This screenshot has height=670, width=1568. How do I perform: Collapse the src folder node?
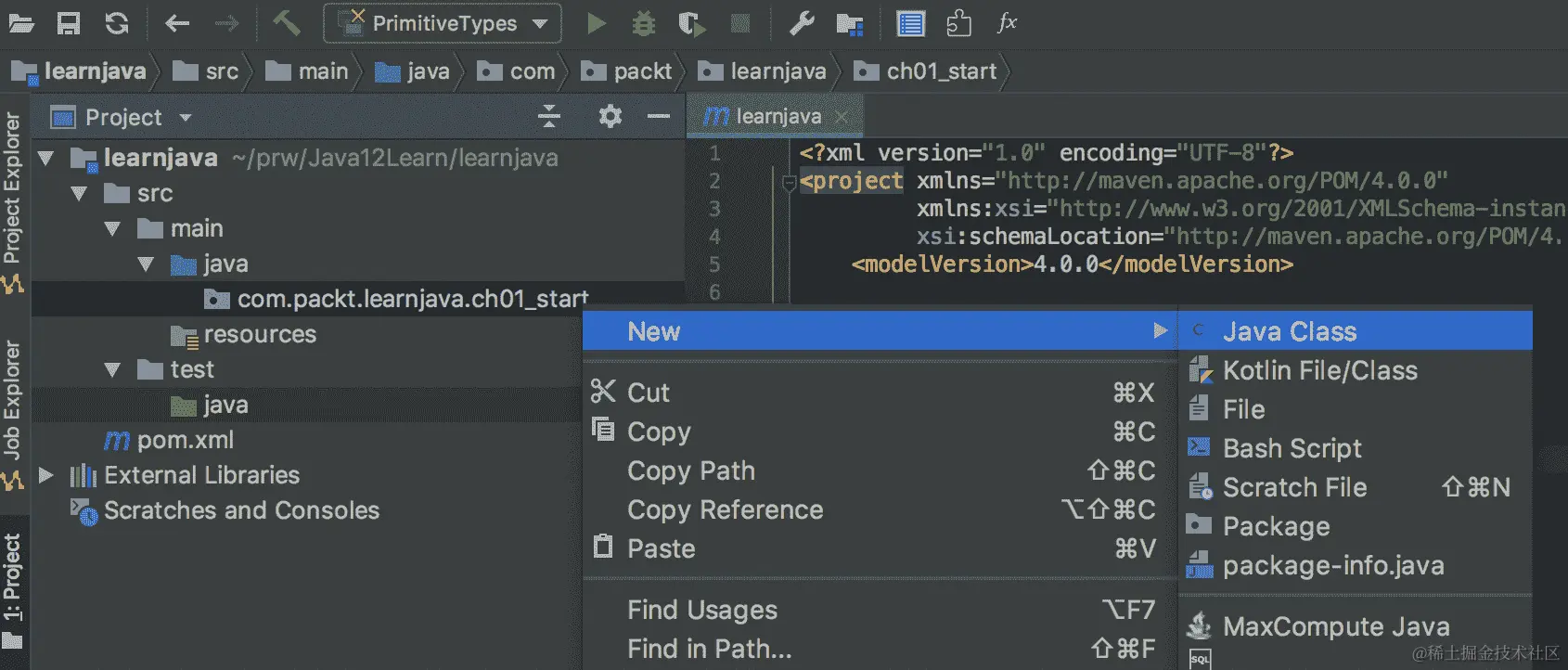(x=79, y=194)
